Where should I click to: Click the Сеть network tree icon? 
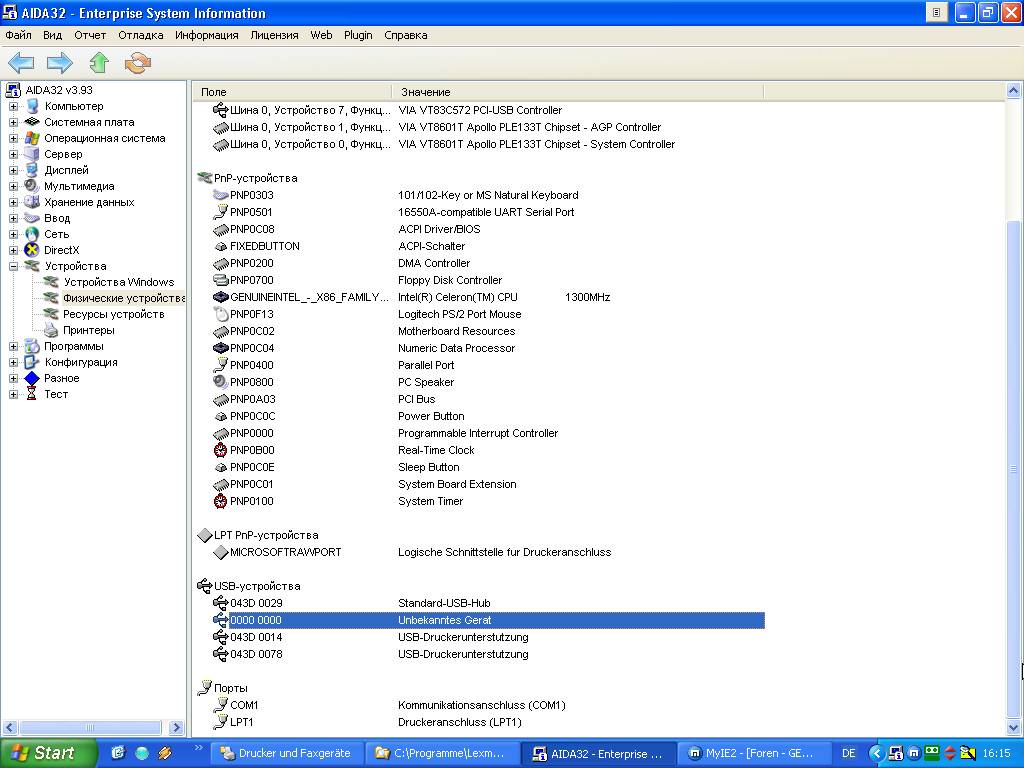pyautogui.click(x=31, y=234)
